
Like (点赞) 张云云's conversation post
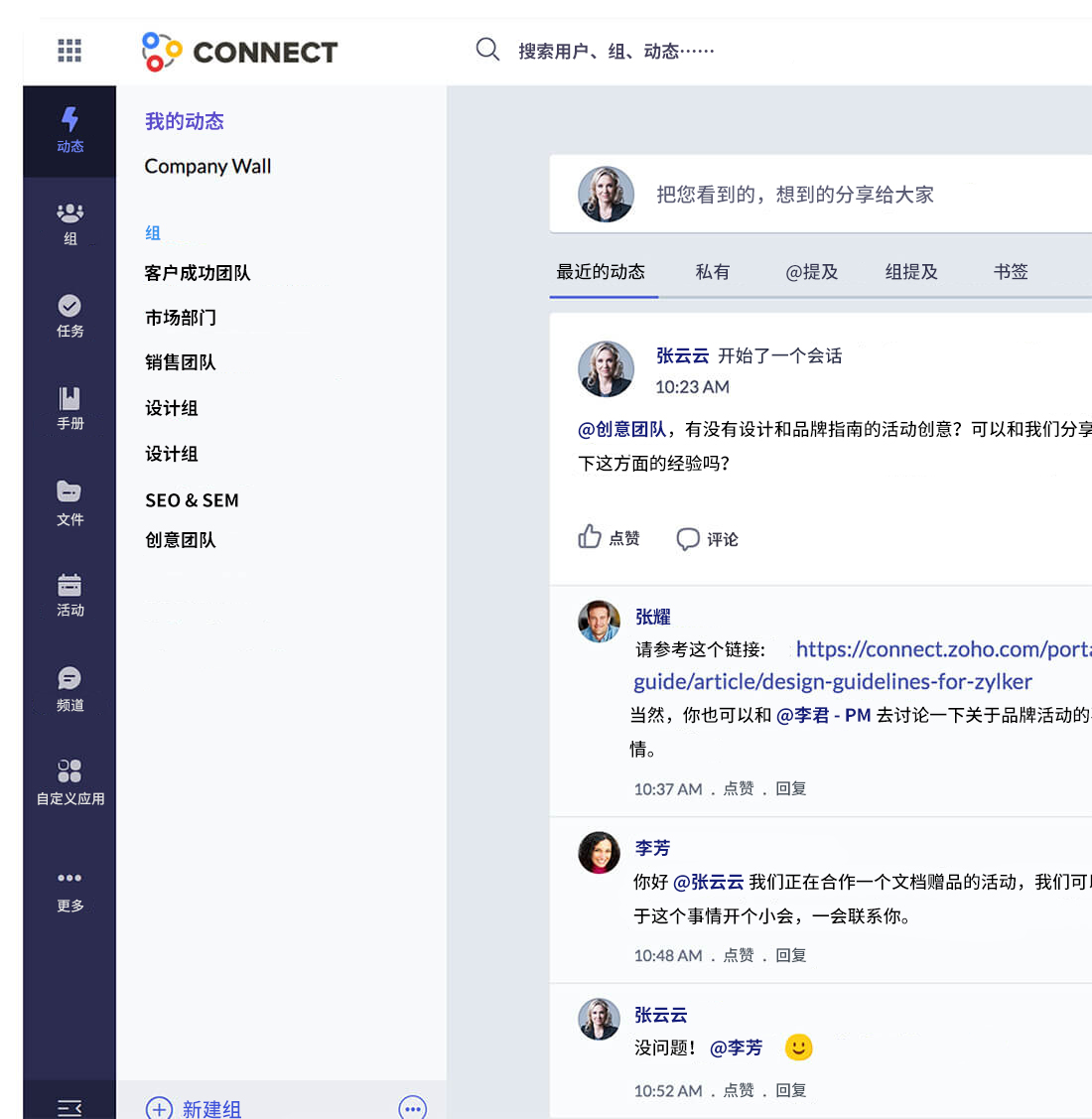click(x=609, y=538)
